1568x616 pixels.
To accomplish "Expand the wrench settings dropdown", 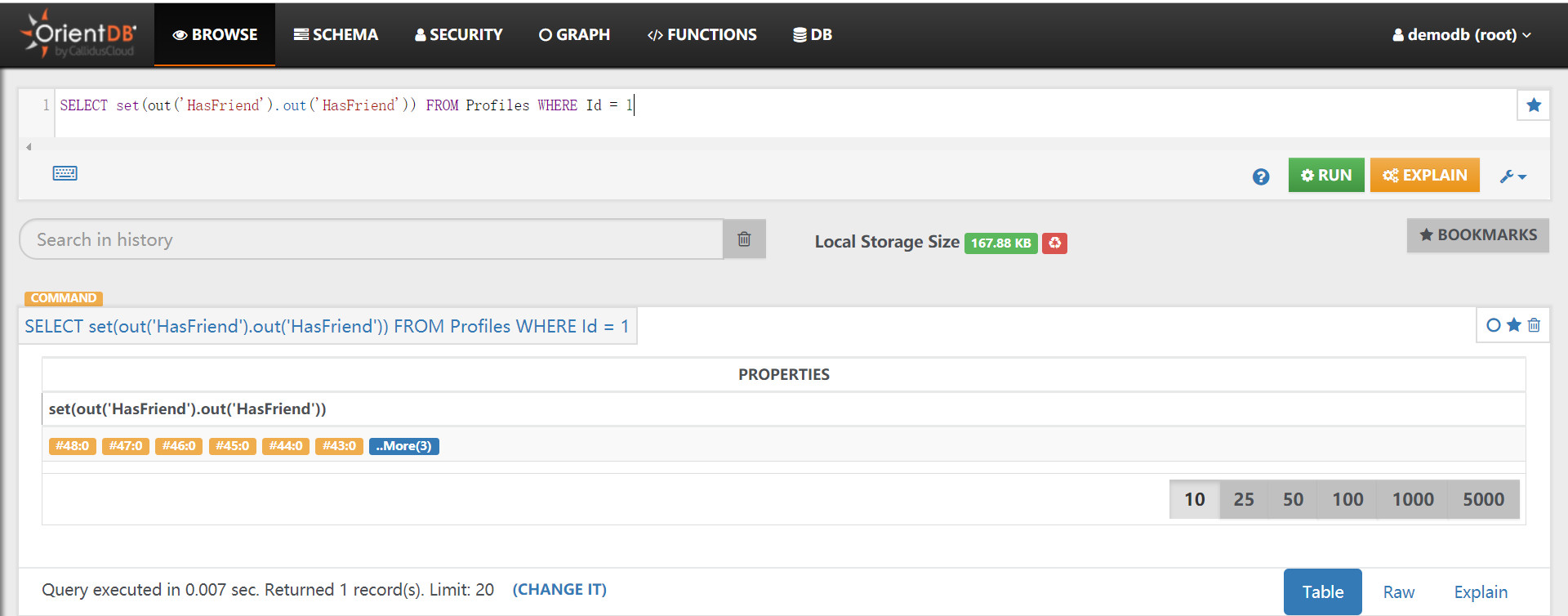I will tap(1513, 176).
